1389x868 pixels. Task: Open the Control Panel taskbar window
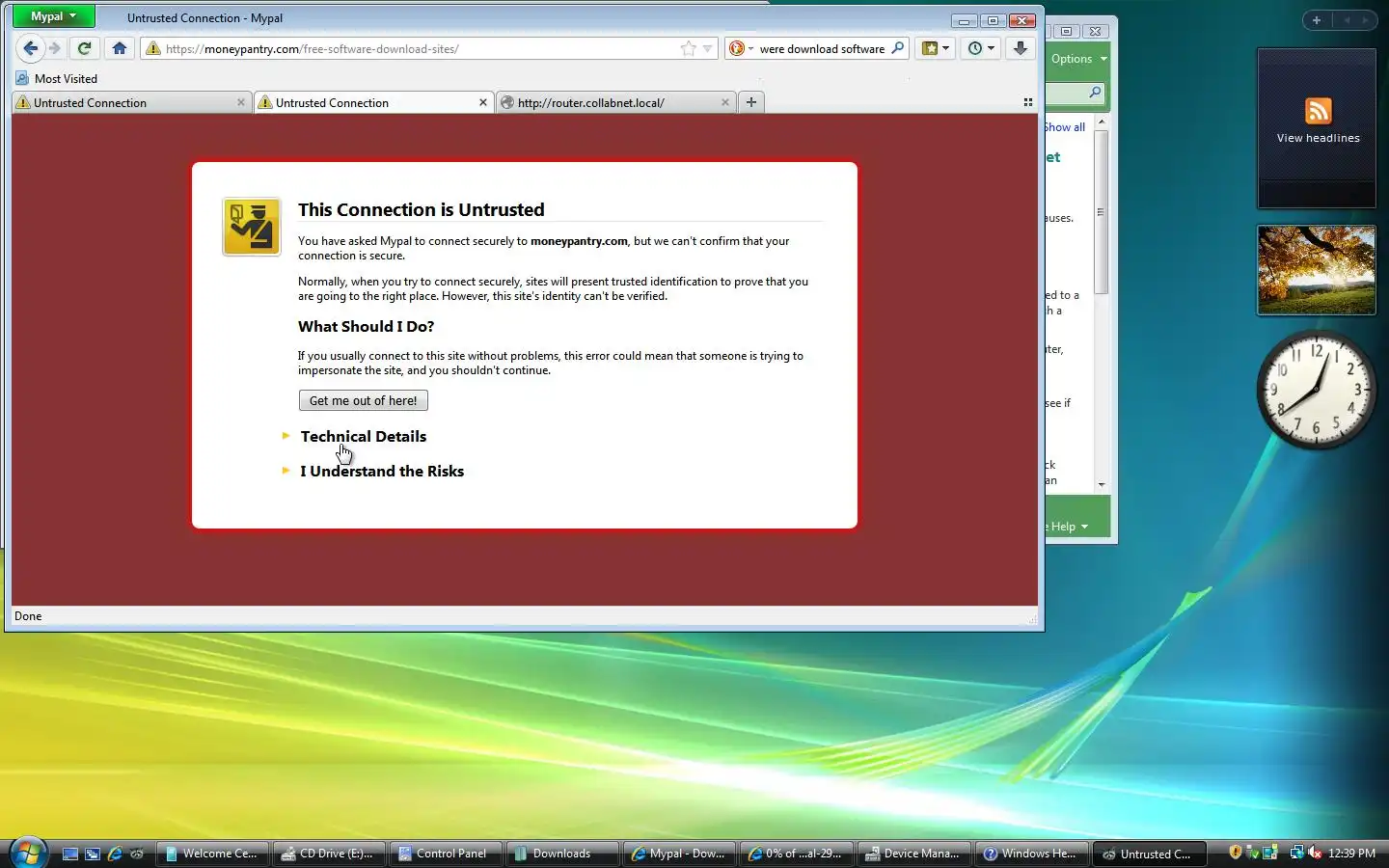[x=445, y=854]
